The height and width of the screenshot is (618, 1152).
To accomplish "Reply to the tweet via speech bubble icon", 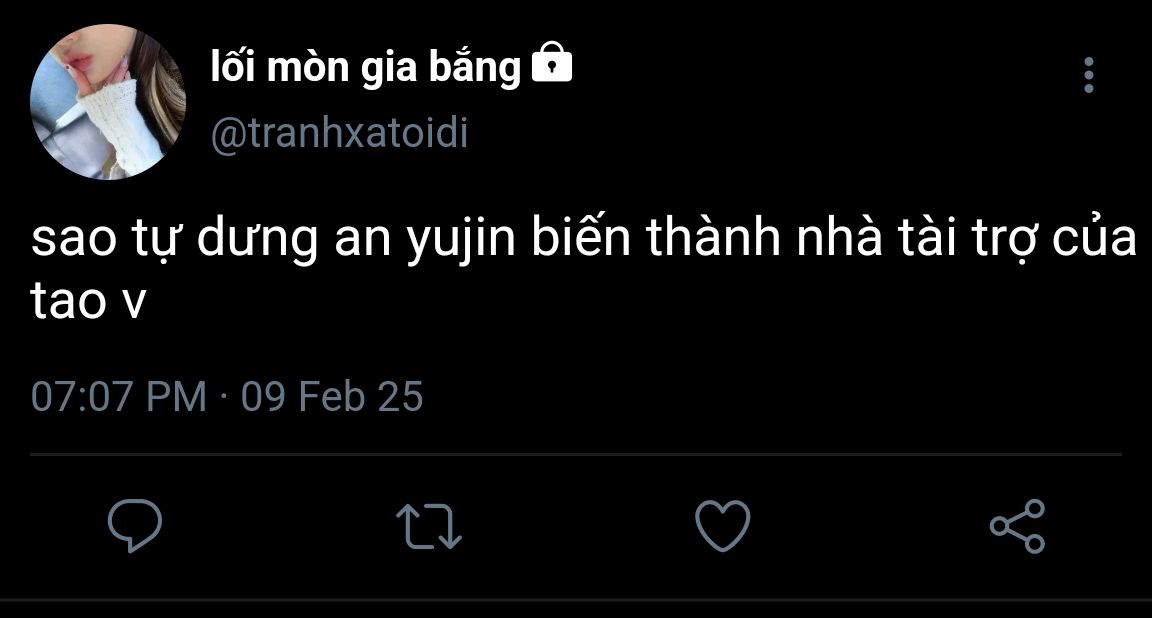I will tap(135, 526).
